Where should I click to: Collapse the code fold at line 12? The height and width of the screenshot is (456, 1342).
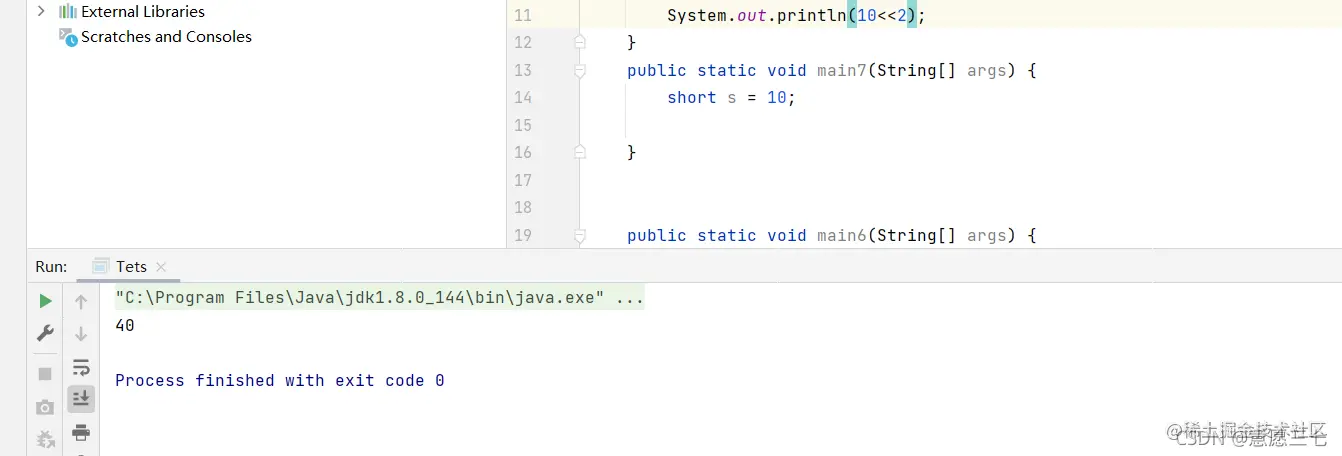(x=579, y=42)
